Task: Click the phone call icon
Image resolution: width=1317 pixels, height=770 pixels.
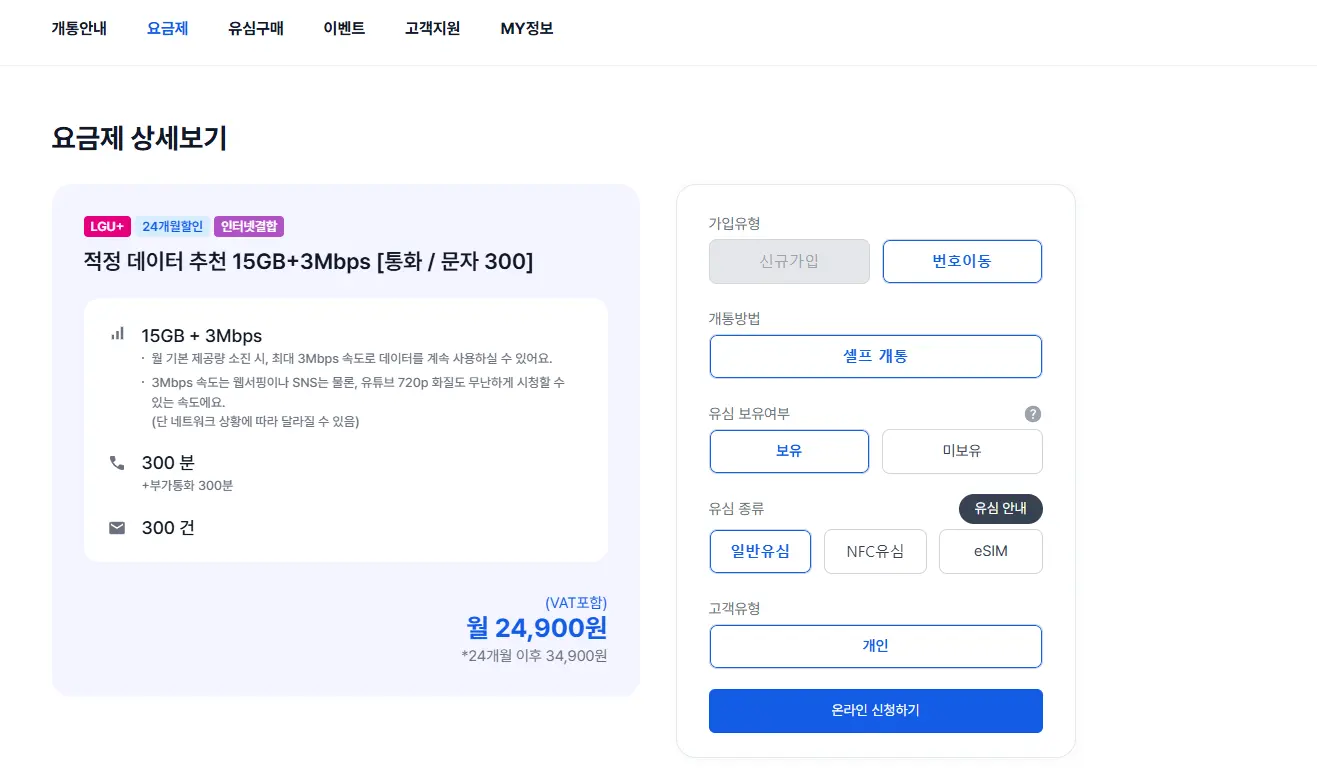Action: tap(117, 463)
